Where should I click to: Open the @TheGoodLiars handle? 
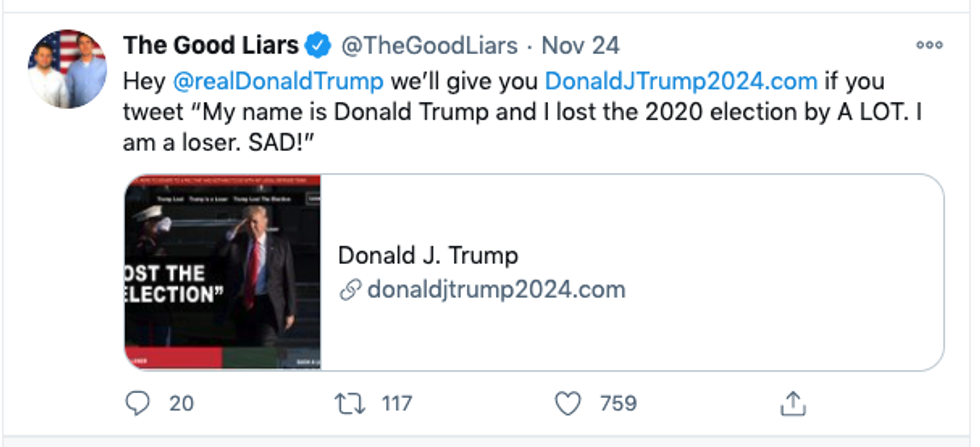430,45
